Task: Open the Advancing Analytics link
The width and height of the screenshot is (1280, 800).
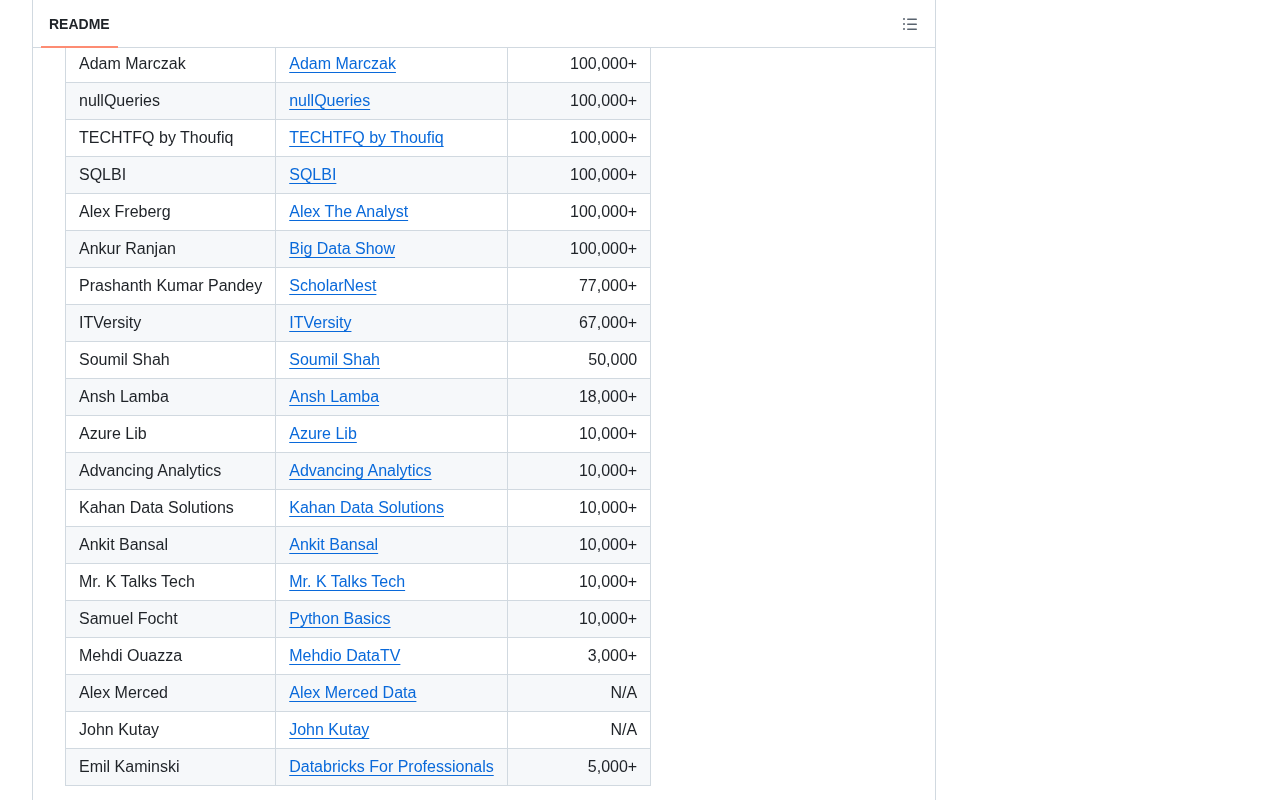Action: coord(360,471)
